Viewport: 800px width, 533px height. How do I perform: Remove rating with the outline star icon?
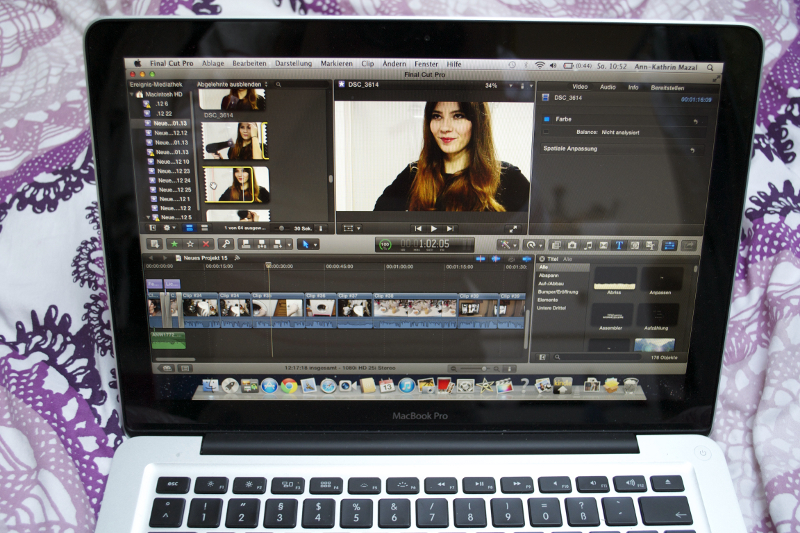pos(190,244)
